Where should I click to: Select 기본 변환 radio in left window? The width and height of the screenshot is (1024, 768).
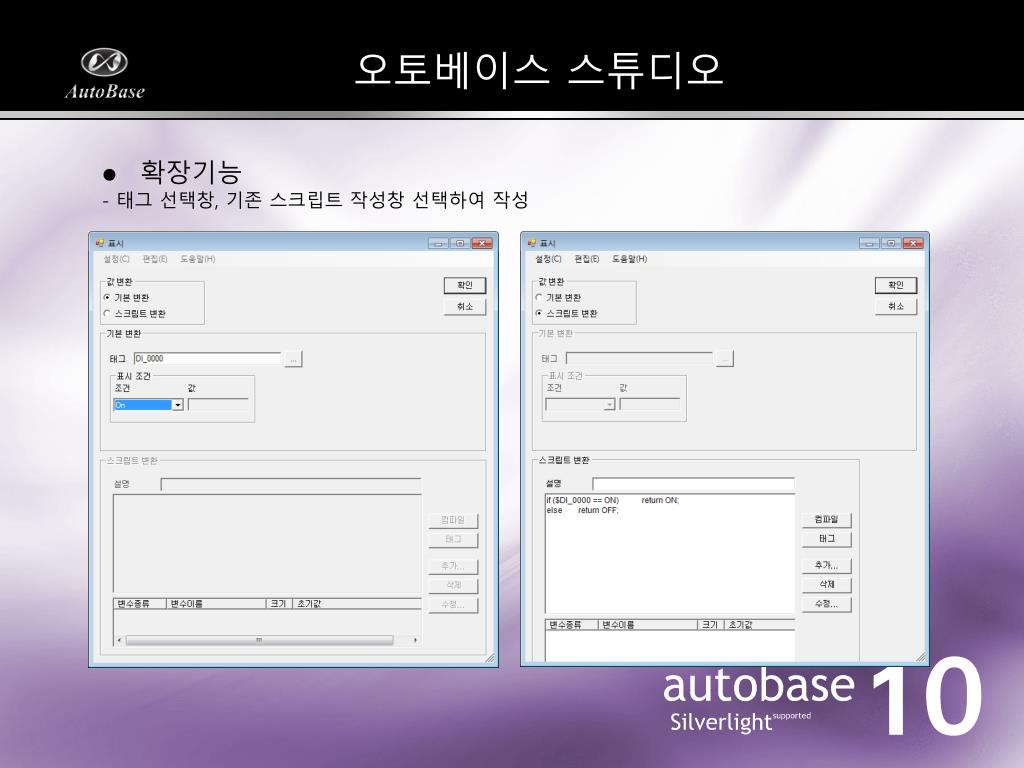(107, 298)
